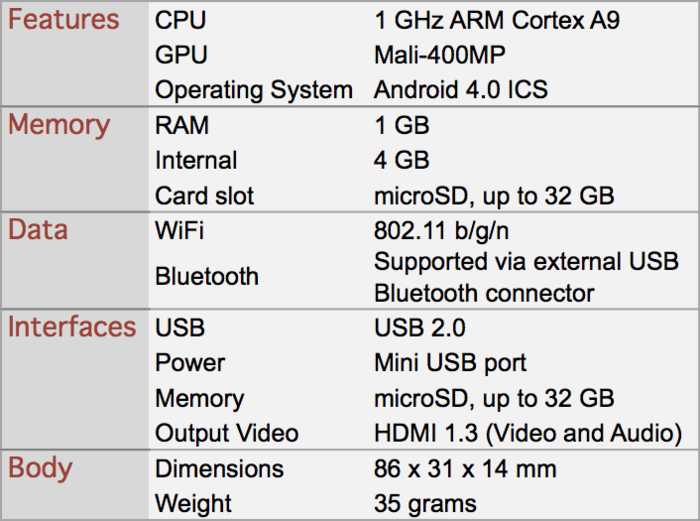Click the '86 x 31 x 14 mm' dimensions
700x521 pixels.
[465, 469]
